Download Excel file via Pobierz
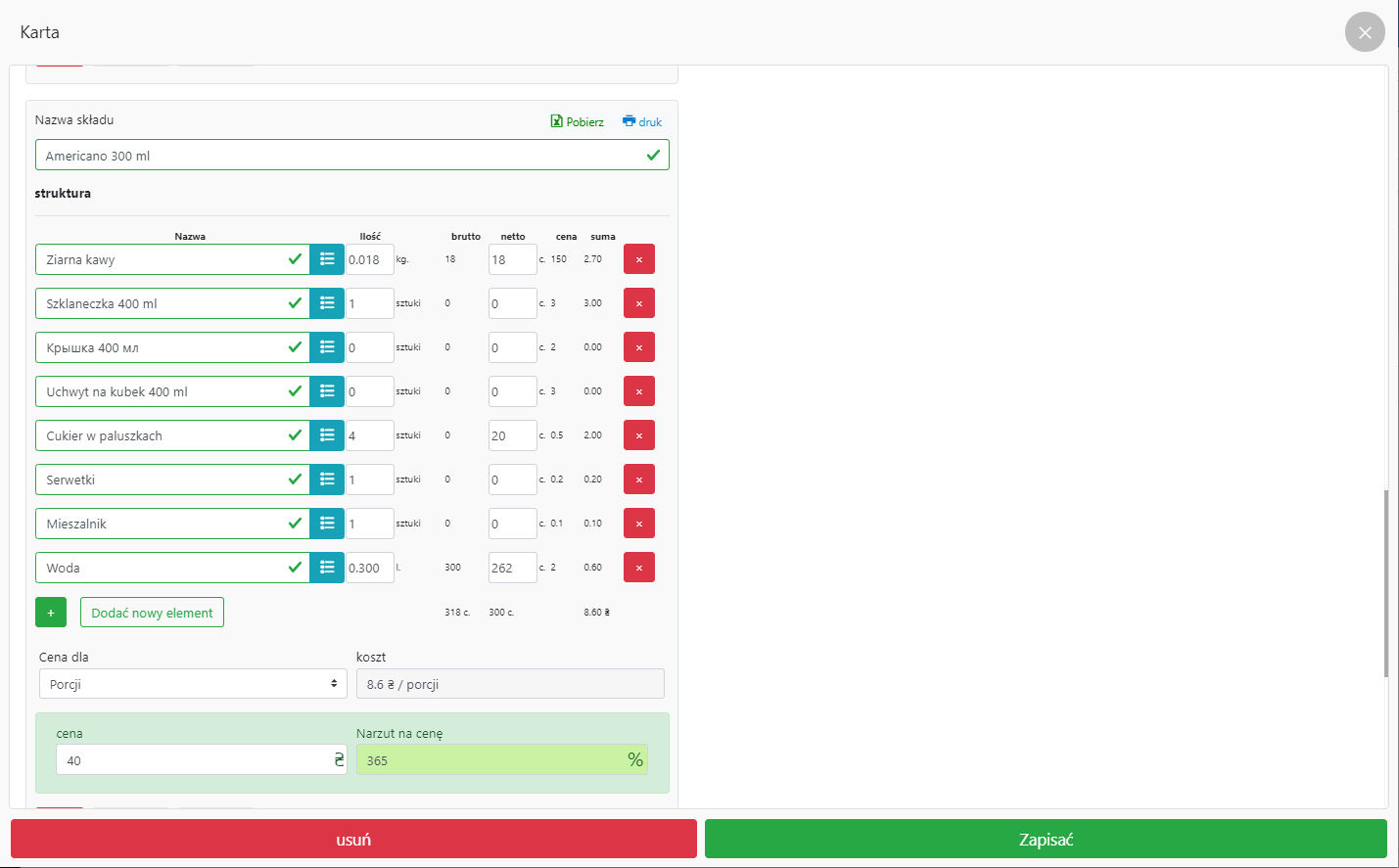The width and height of the screenshot is (1399, 868). click(578, 121)
